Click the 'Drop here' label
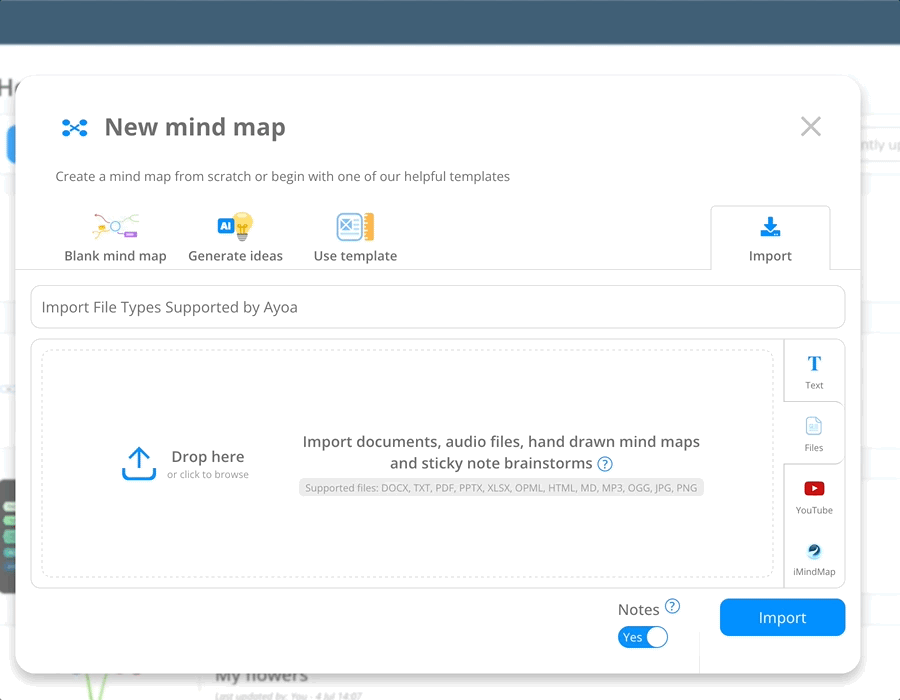900x700 pixels. click(208, 457)
